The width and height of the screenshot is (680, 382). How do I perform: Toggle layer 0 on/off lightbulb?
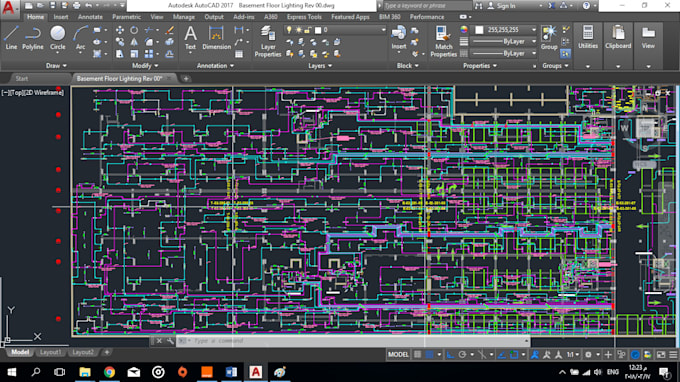pyautogui.click(x=289, y=30)
